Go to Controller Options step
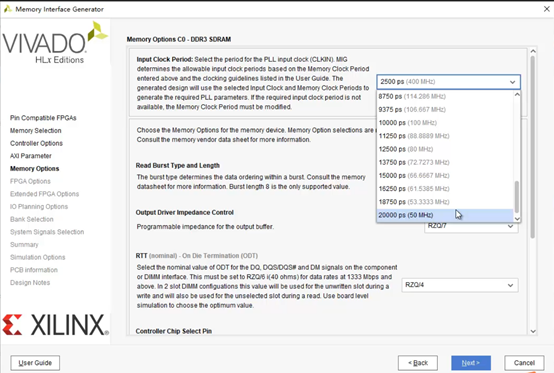The height and width of the screenshot is (373, 554). [x=36, y=143]
